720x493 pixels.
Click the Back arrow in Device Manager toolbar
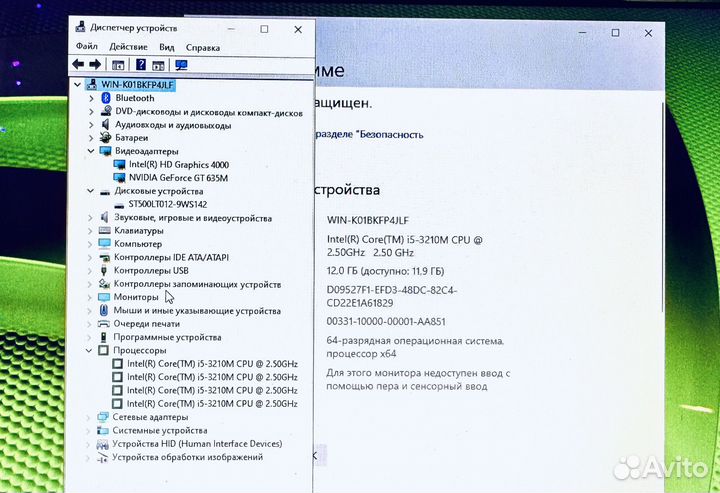point(78,64)
